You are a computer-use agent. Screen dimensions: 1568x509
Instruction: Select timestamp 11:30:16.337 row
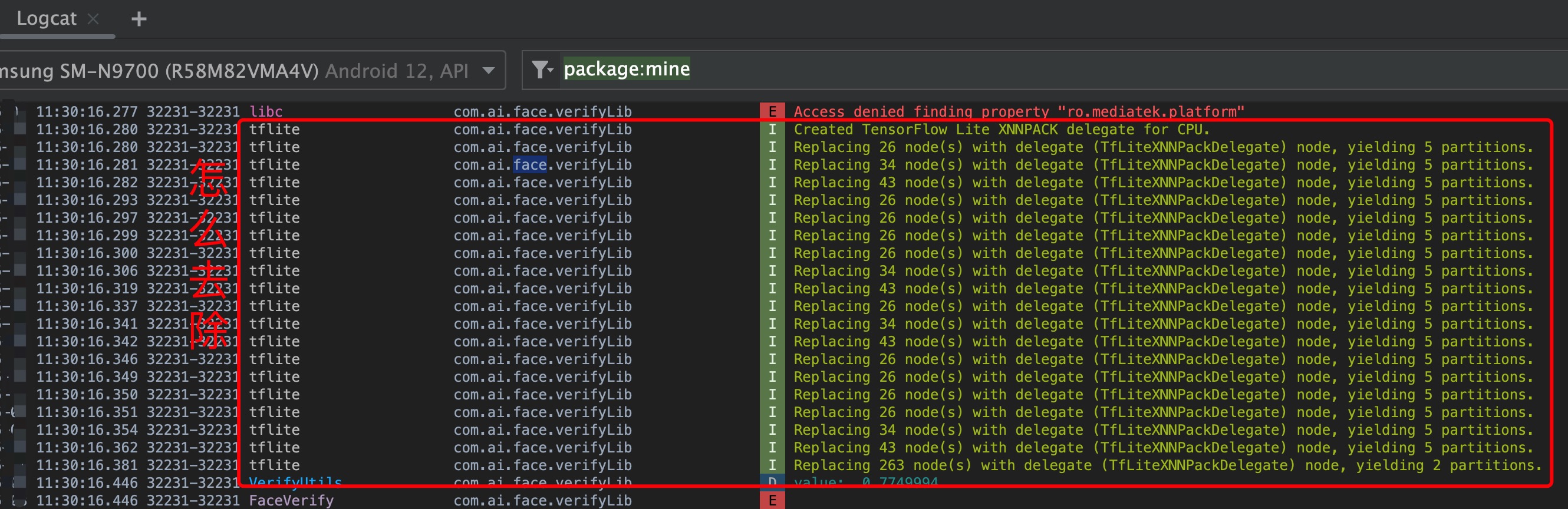coord(87,306)
